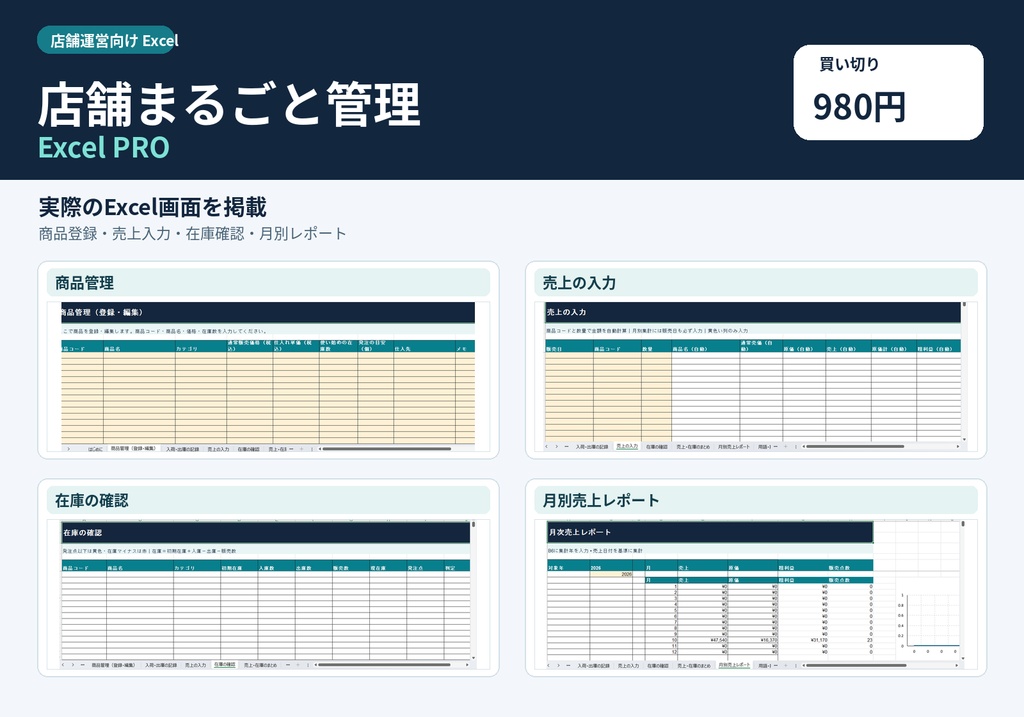Open 入荷・出庫の記録 tab in 商品管理 screenshot
This screenshot has width=1024, height=717.
[x=182, y=449]
